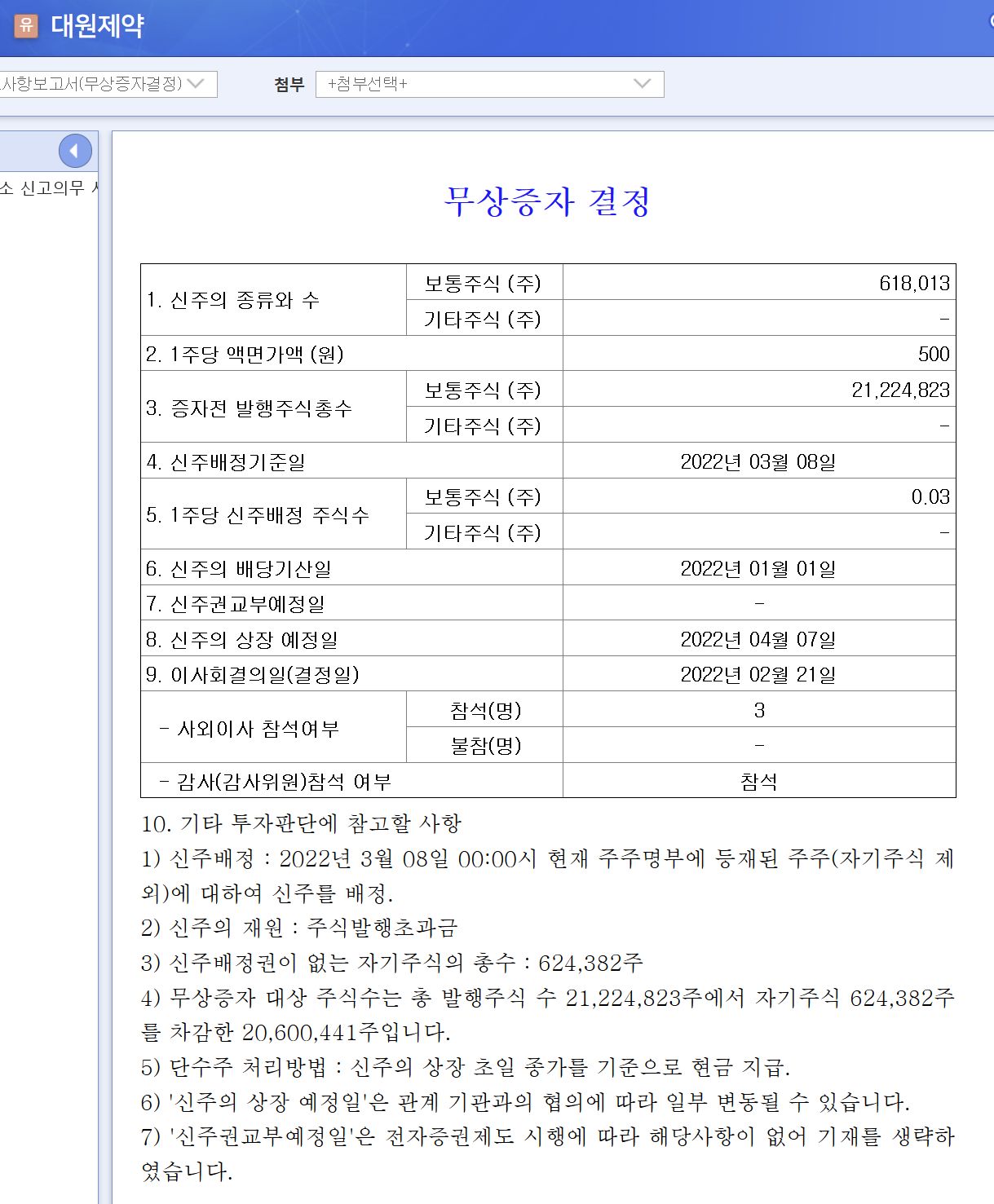Open the 무상증자결정 report dropdown
The image size is (994, 1204).
[106, 84]
